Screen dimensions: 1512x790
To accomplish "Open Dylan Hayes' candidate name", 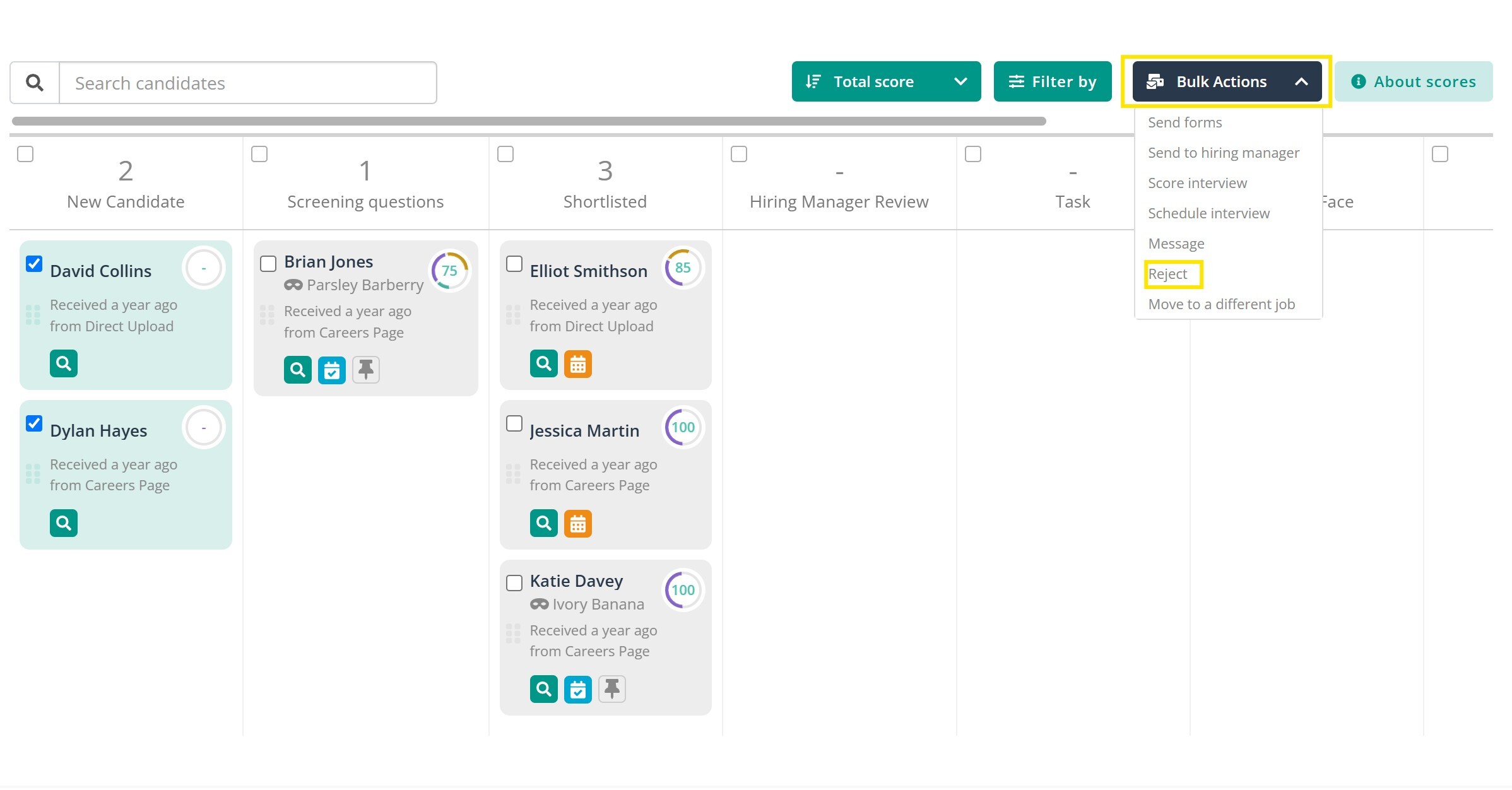I will click(98, 431).
